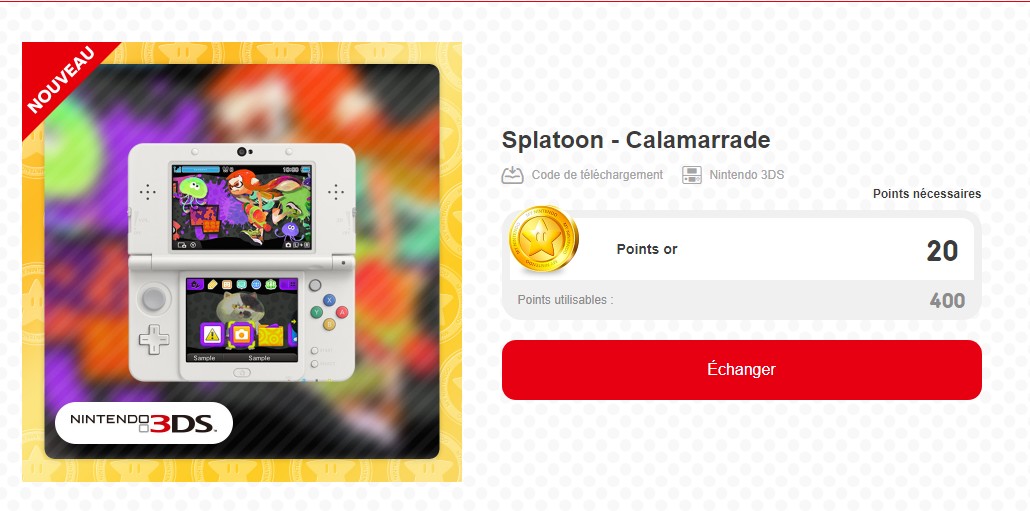Click the 3DS D-pad in product image
Screen dimensions: 1030x511
[154, 340]
